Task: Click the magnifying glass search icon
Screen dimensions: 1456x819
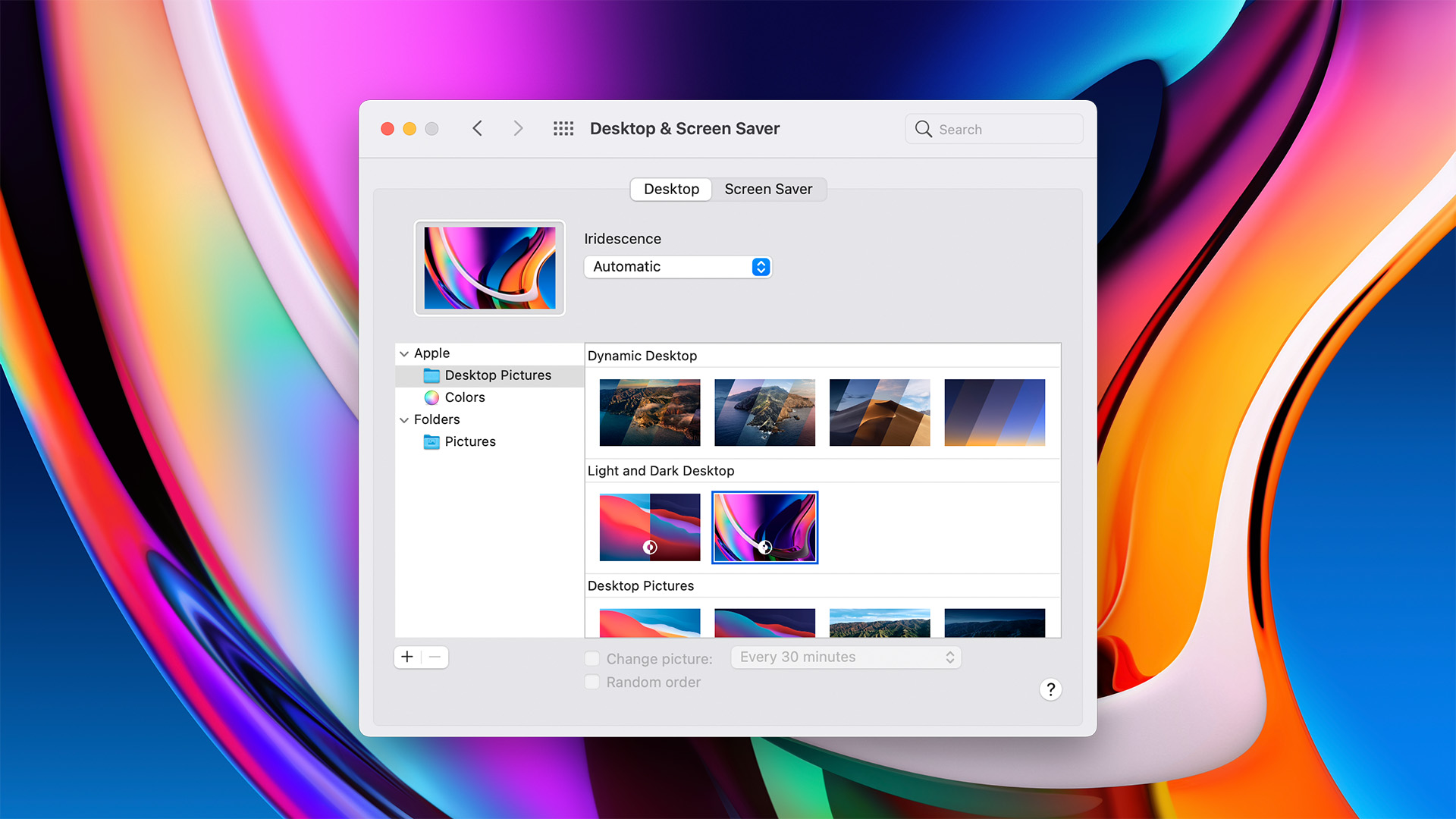Action: [x=923, y=129]
